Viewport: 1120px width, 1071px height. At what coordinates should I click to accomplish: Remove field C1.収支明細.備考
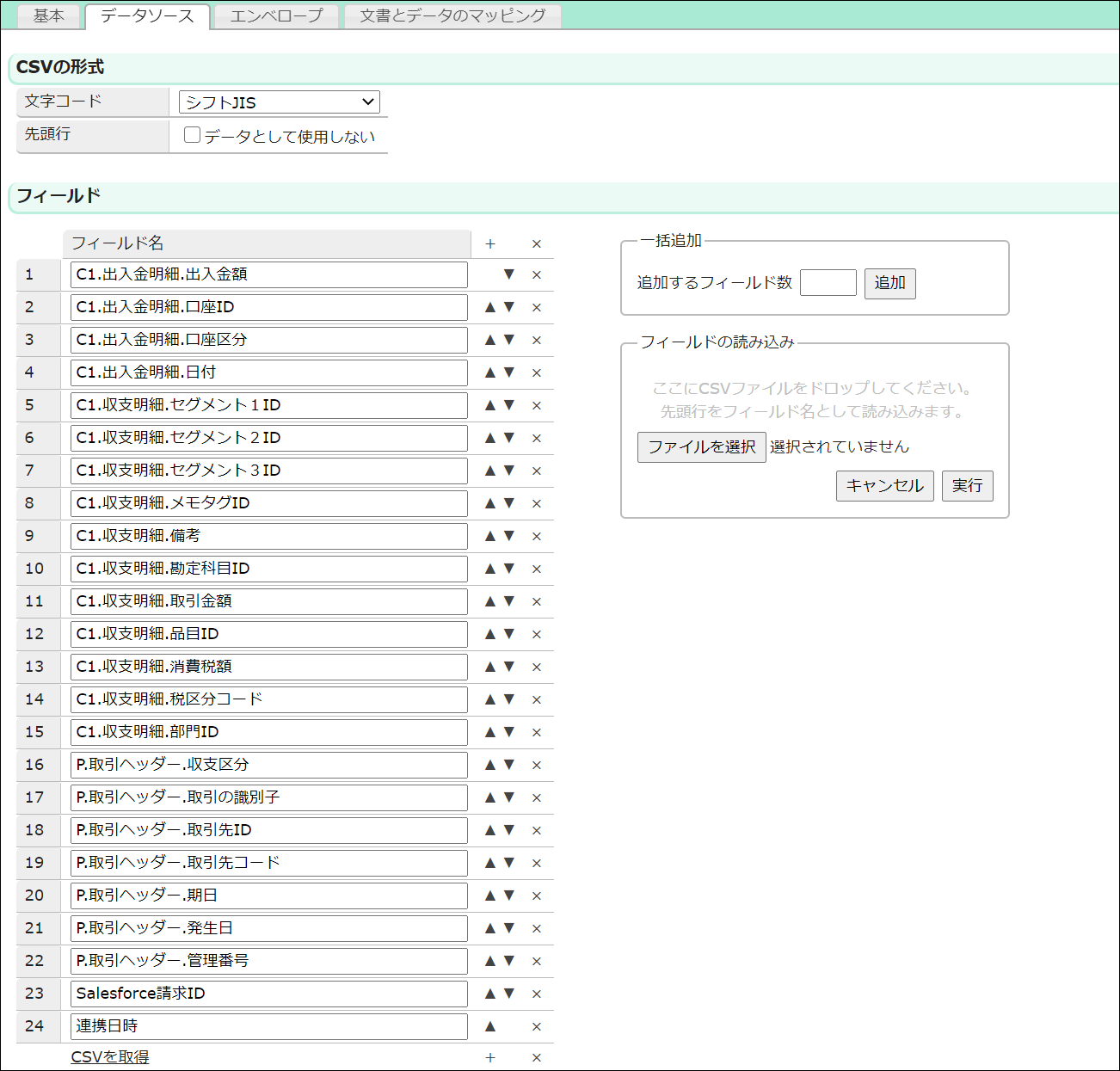(536, 536)
